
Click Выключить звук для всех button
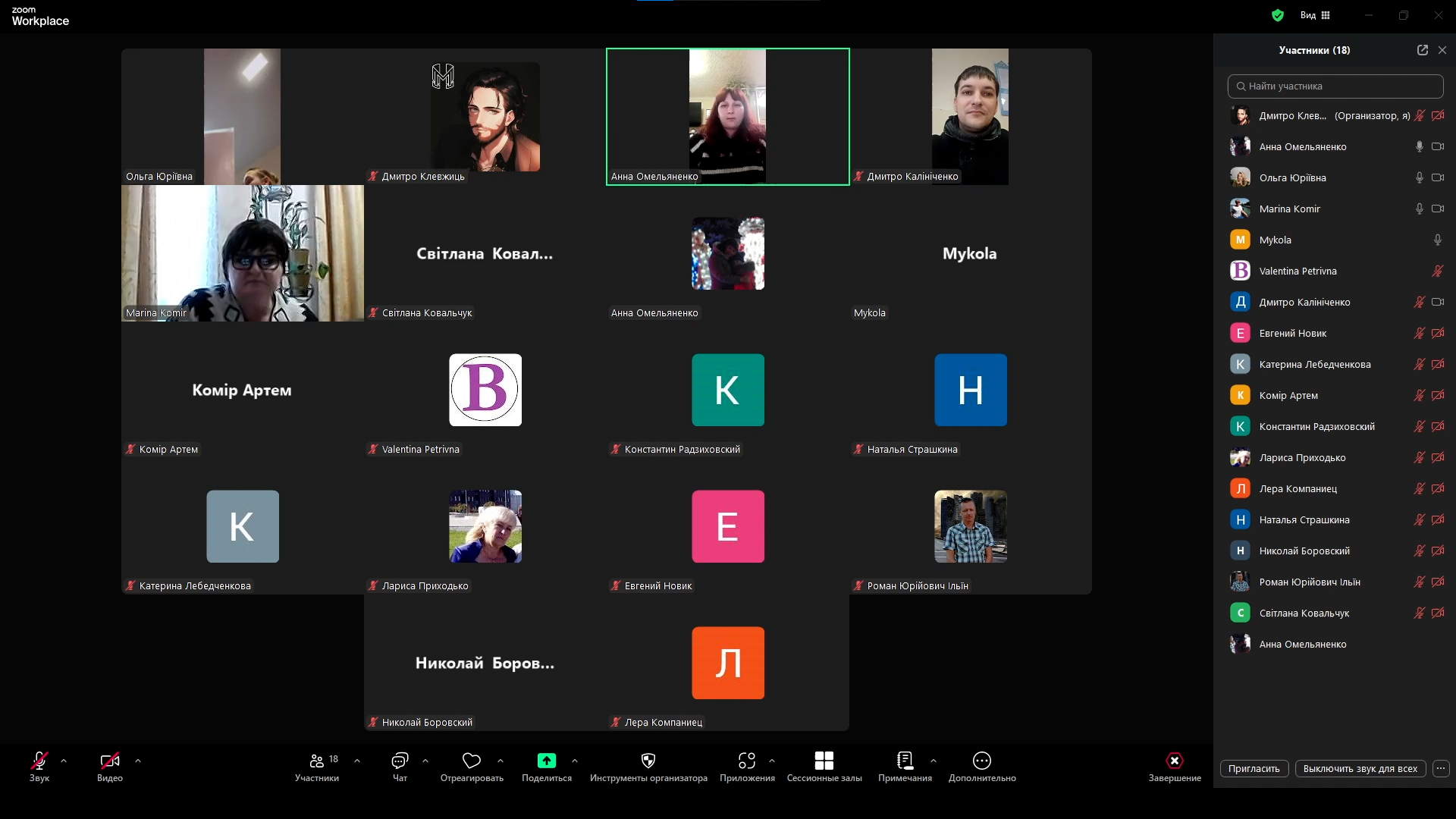(1360, 768)
